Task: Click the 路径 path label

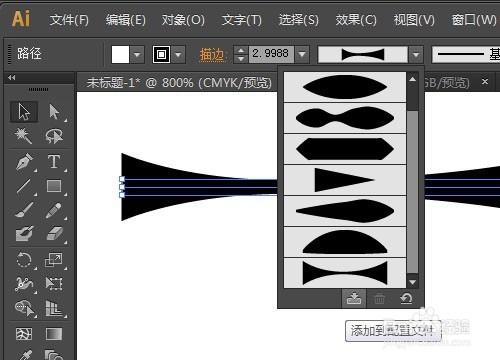Action: click(x=29, y=54)
